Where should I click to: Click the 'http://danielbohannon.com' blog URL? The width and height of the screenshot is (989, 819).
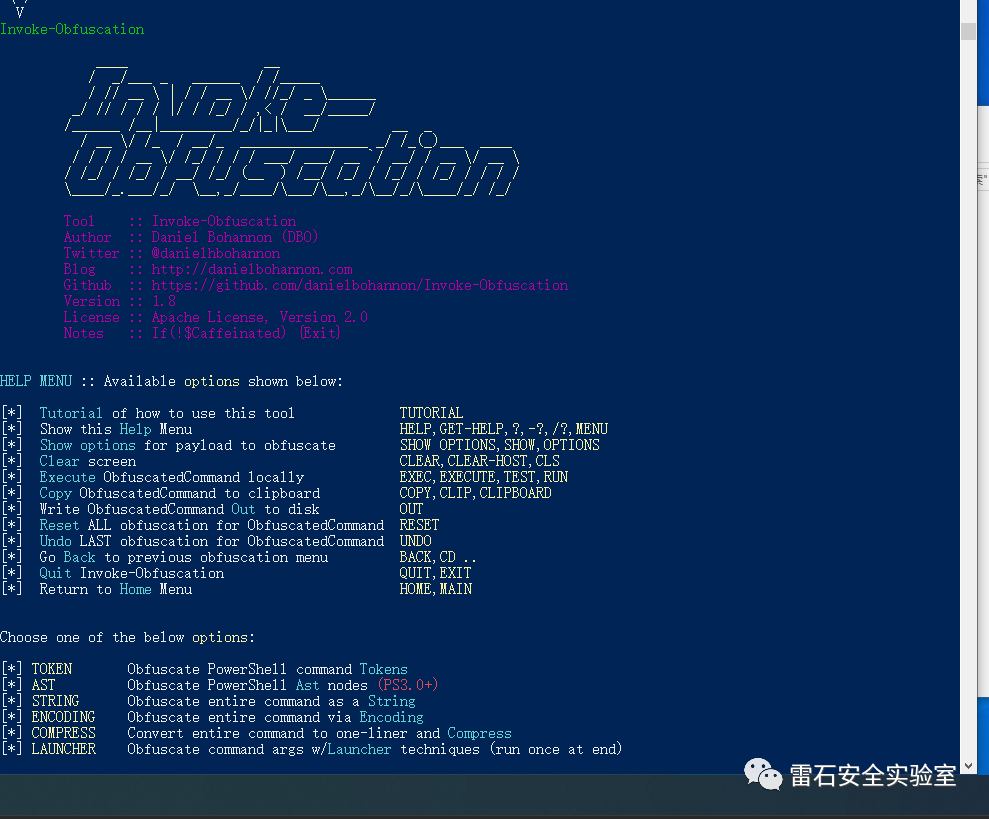coord(252,269)
